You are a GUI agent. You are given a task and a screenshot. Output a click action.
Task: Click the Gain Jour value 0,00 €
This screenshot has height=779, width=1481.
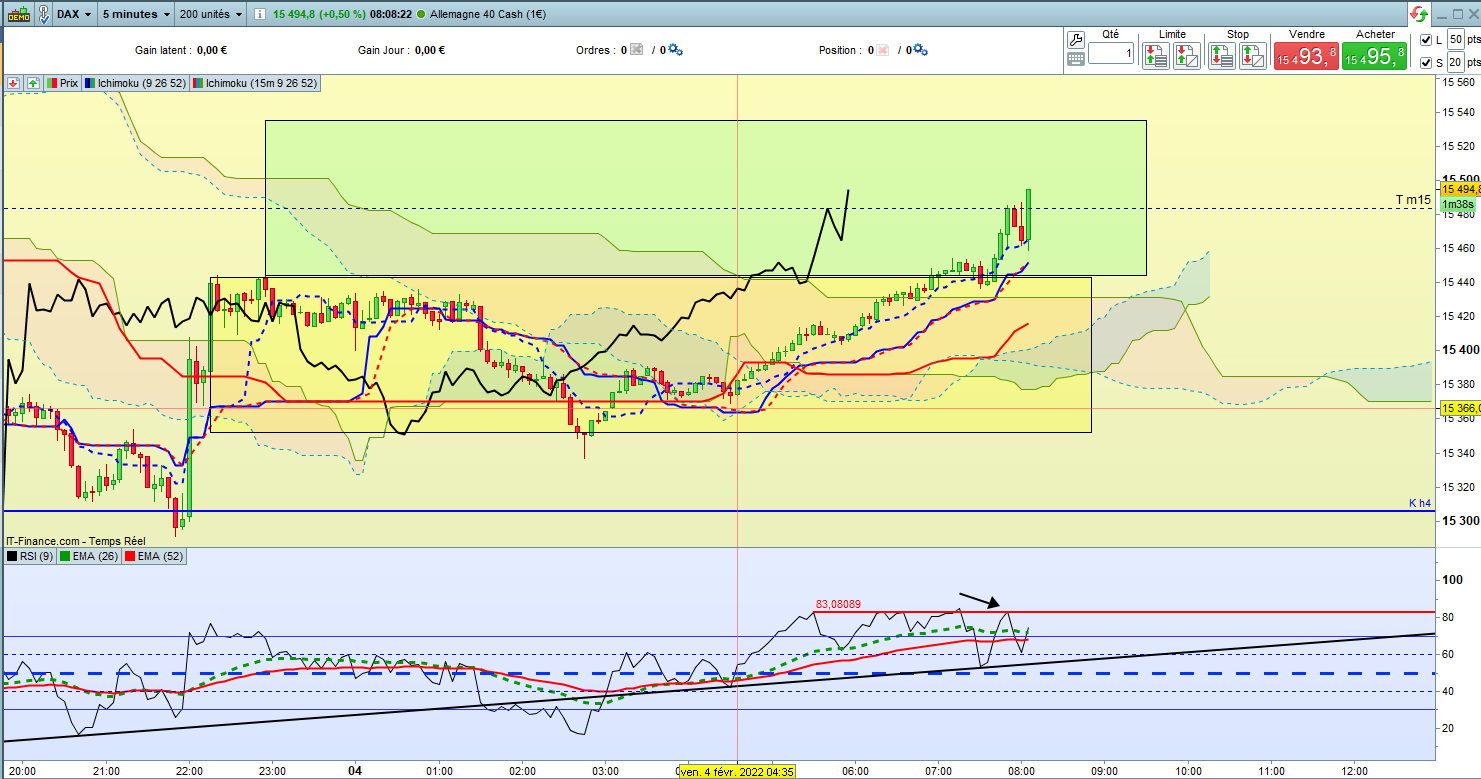(x=429, y=50)
